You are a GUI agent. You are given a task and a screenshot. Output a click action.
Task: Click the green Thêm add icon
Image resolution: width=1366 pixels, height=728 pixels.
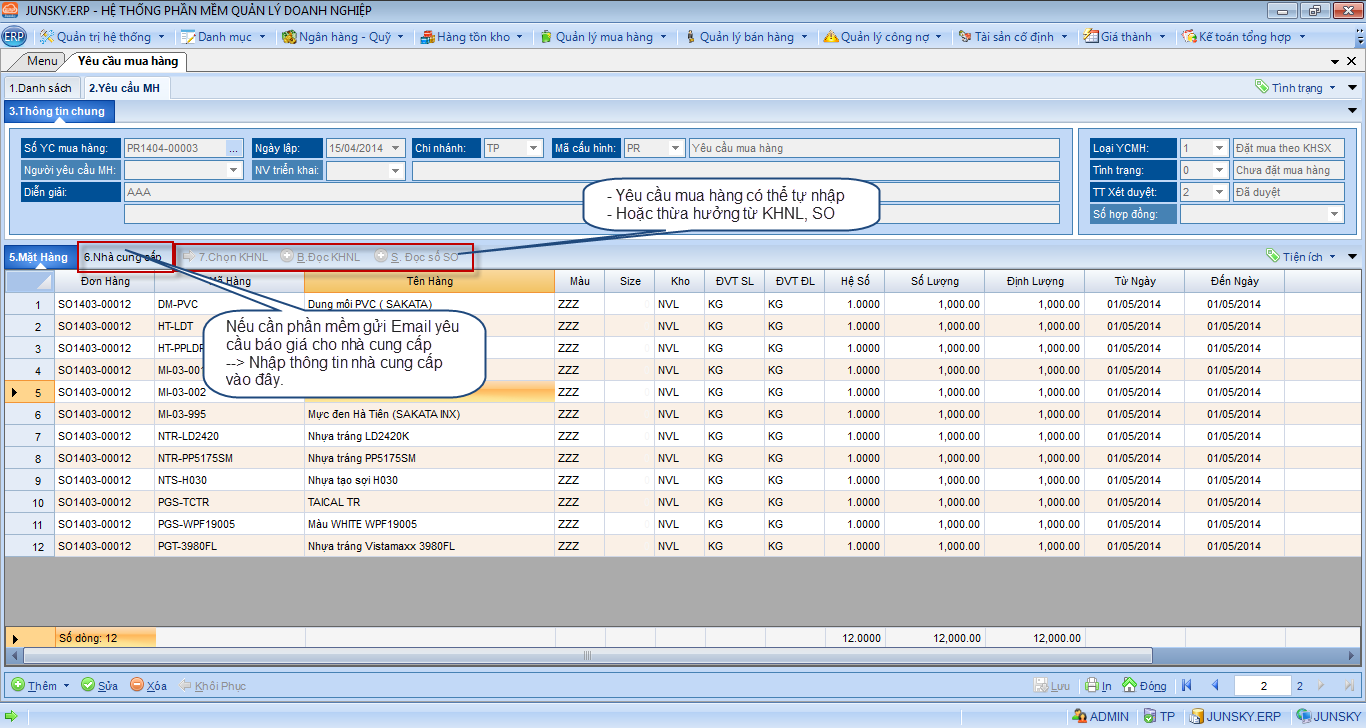(18, 685)
